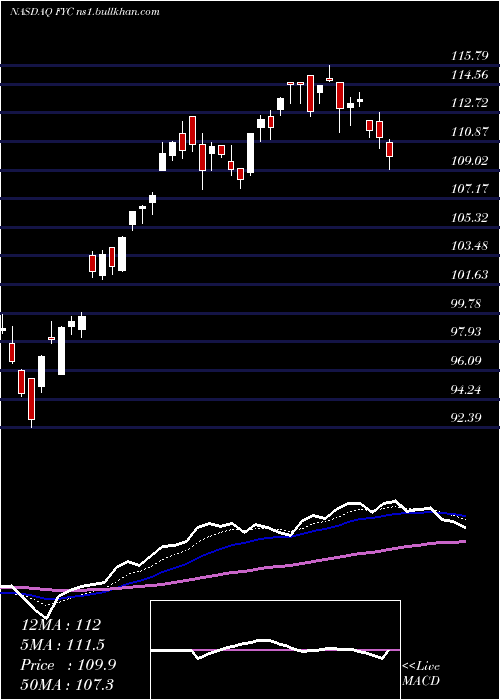
Task: Click the 99.78 price level label
Action: click(x=467, y=304)
